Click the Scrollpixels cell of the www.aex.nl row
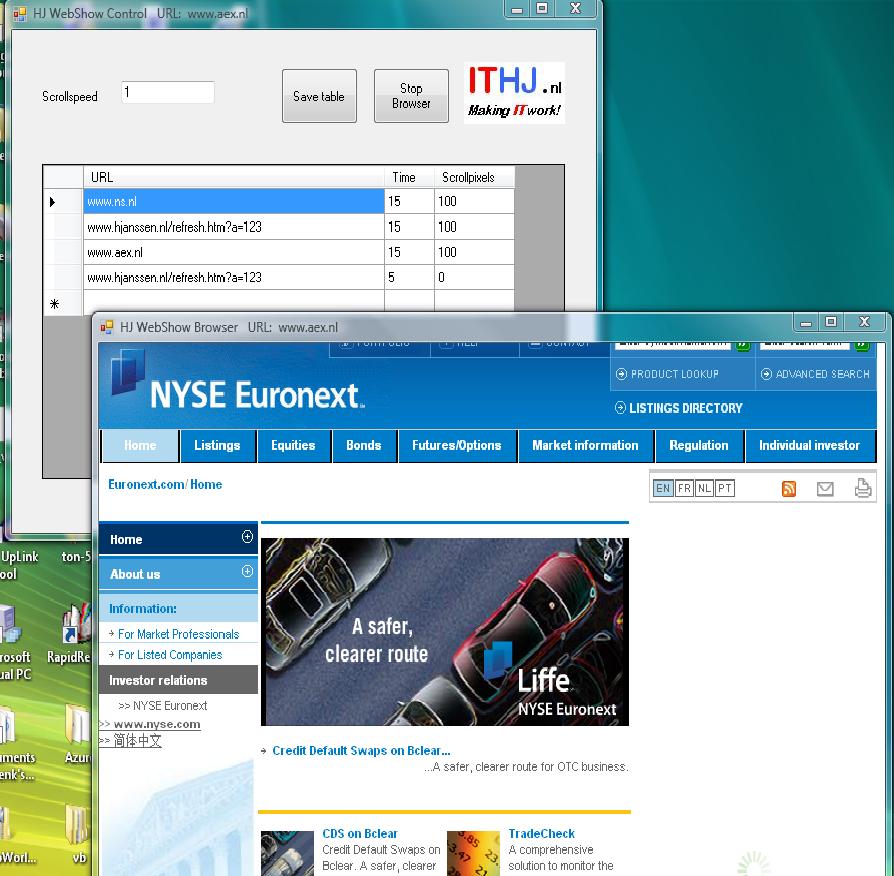894x876 pixels. tap(474, 252)
